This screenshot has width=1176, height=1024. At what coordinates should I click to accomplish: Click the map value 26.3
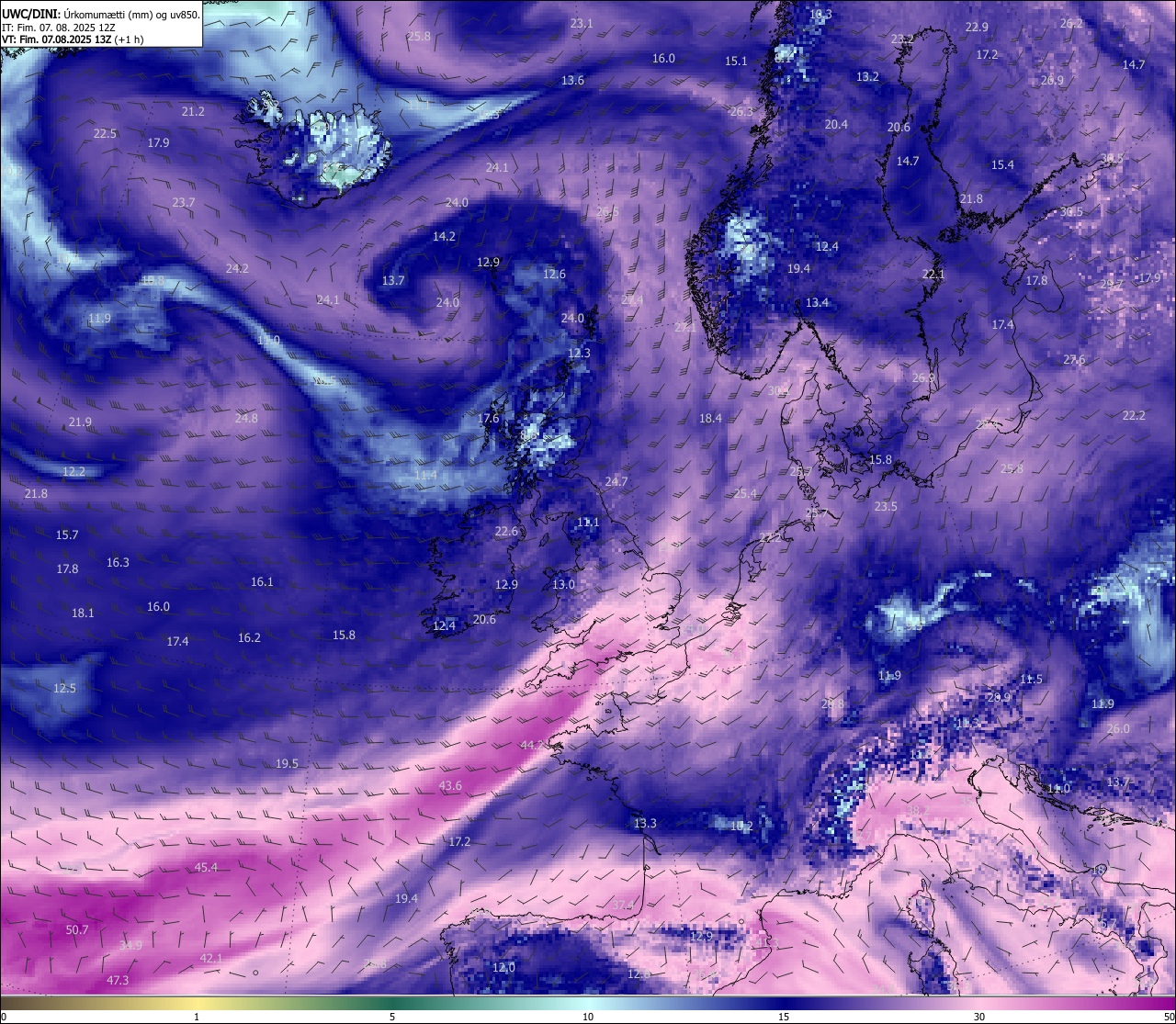741,111
